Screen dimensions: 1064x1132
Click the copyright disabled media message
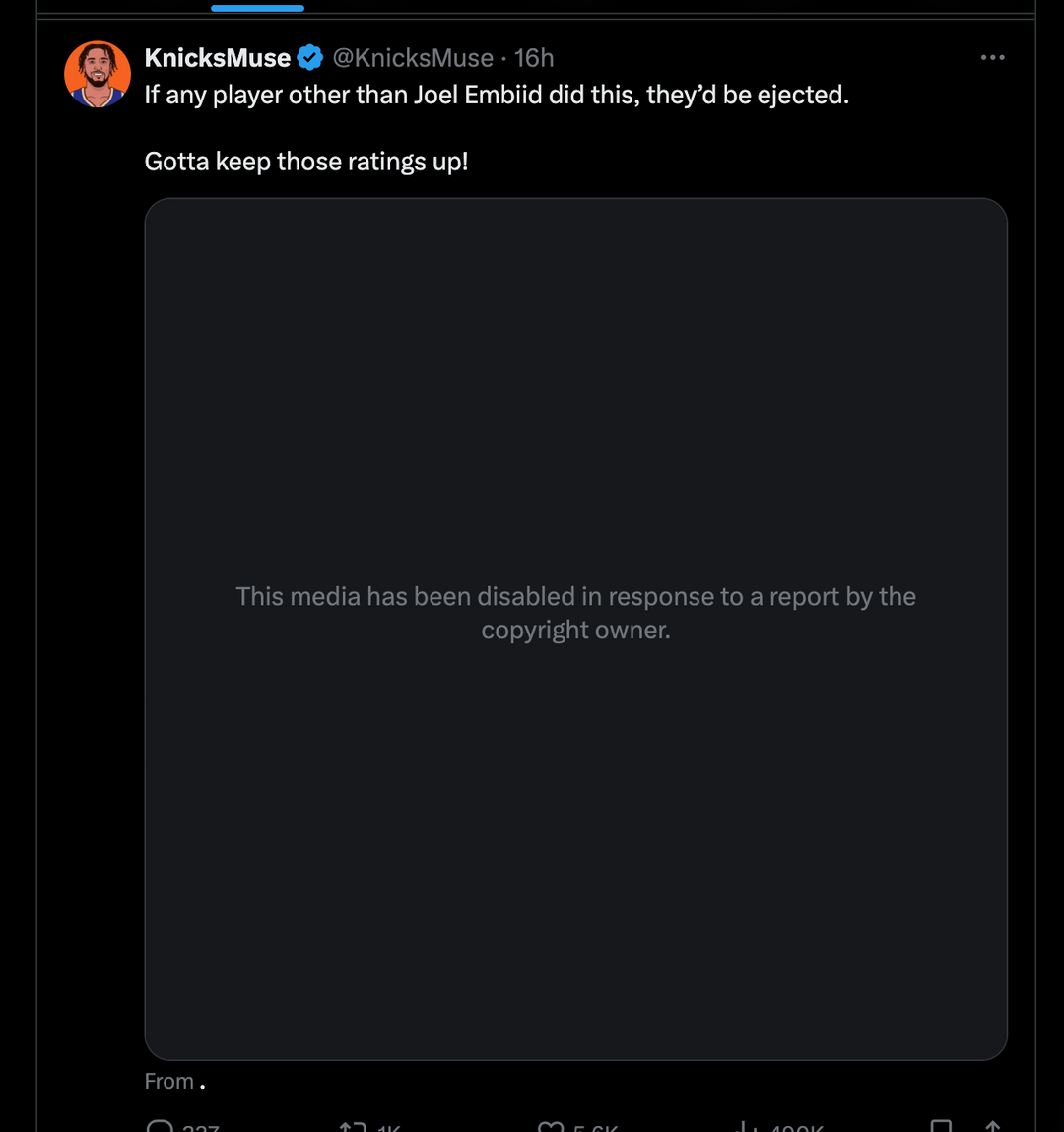tap(575, 613)
